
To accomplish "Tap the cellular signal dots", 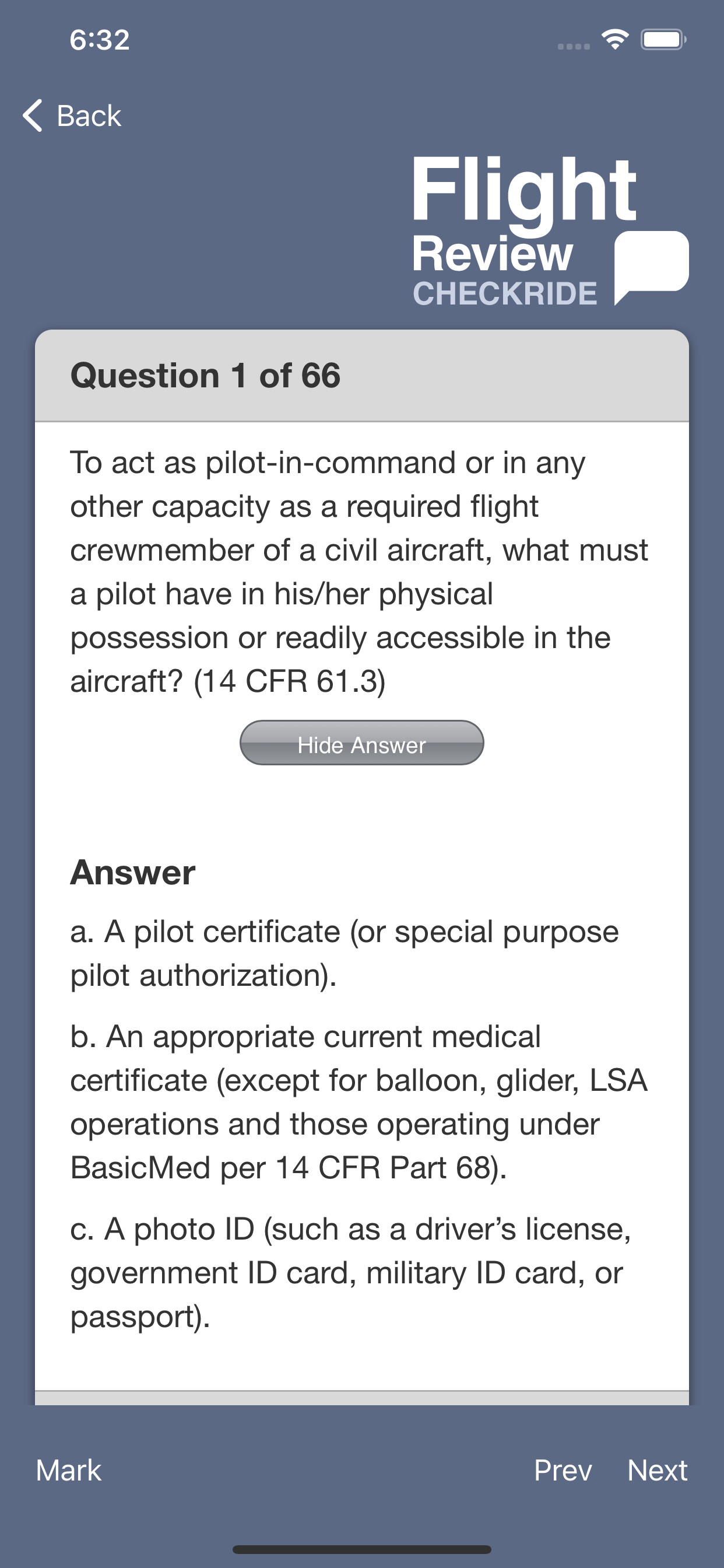I will 574,46.
